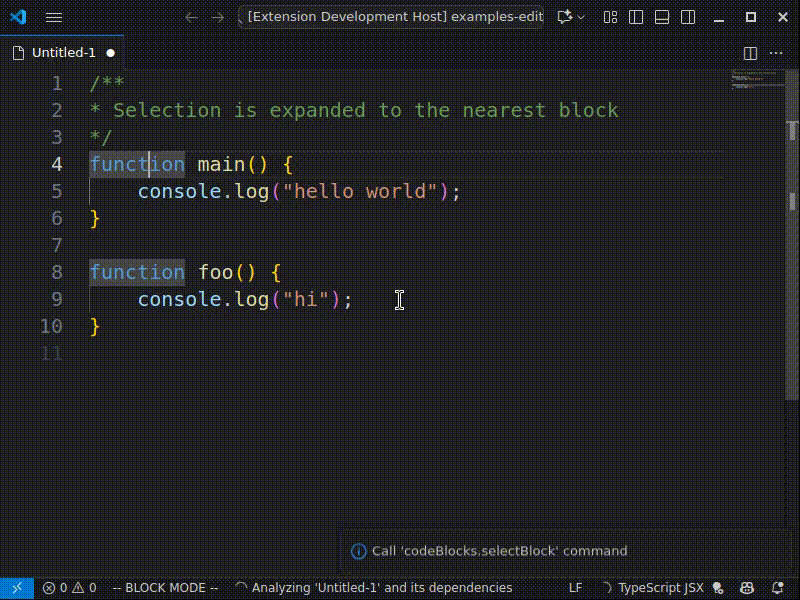Image resolution: width=800 pixels, height=600 pixels.
Task: Toggle the Secondary Side Bar visibility
Action: pyautogui.click(x=688, y=17)
